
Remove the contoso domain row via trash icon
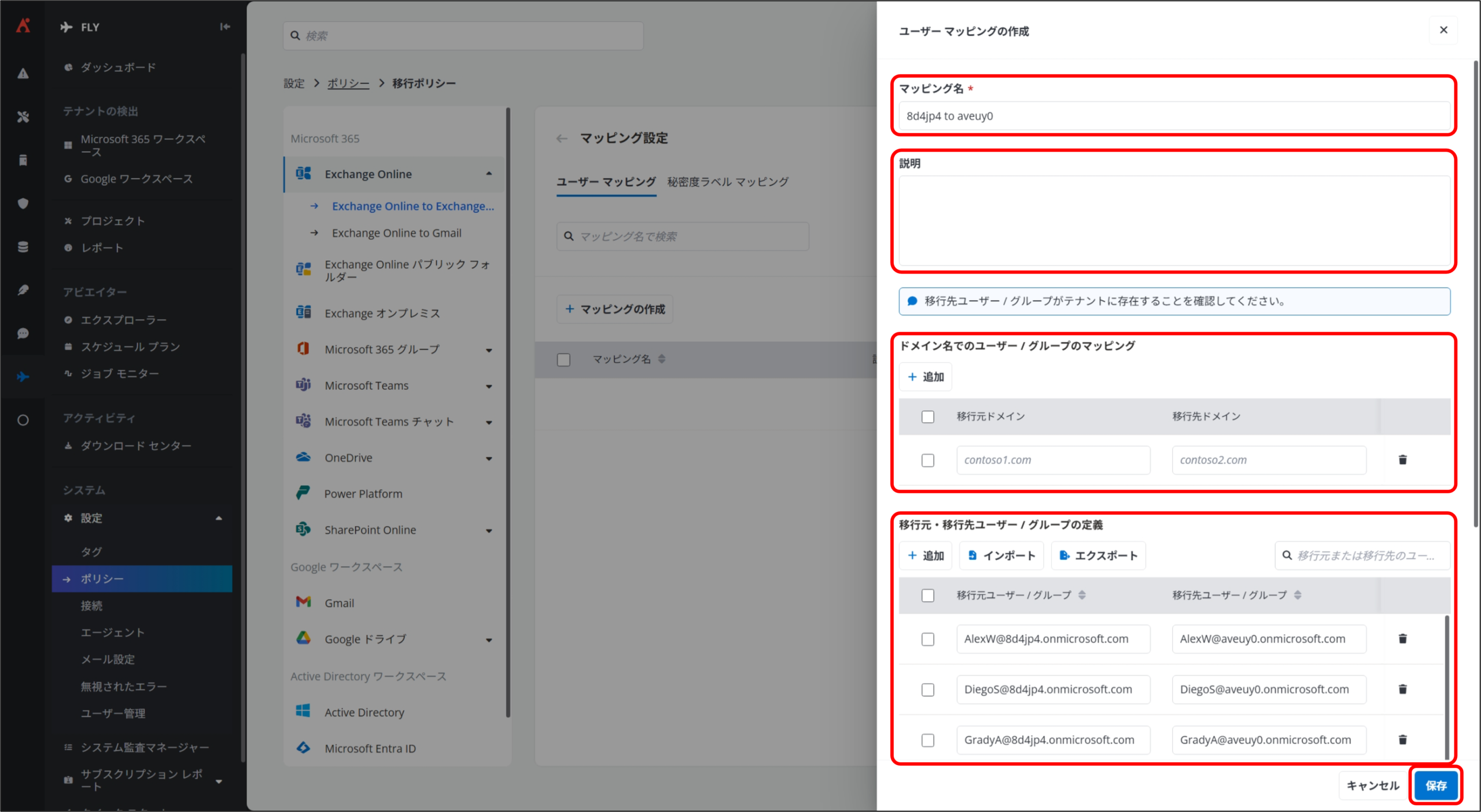(1402, 460)
